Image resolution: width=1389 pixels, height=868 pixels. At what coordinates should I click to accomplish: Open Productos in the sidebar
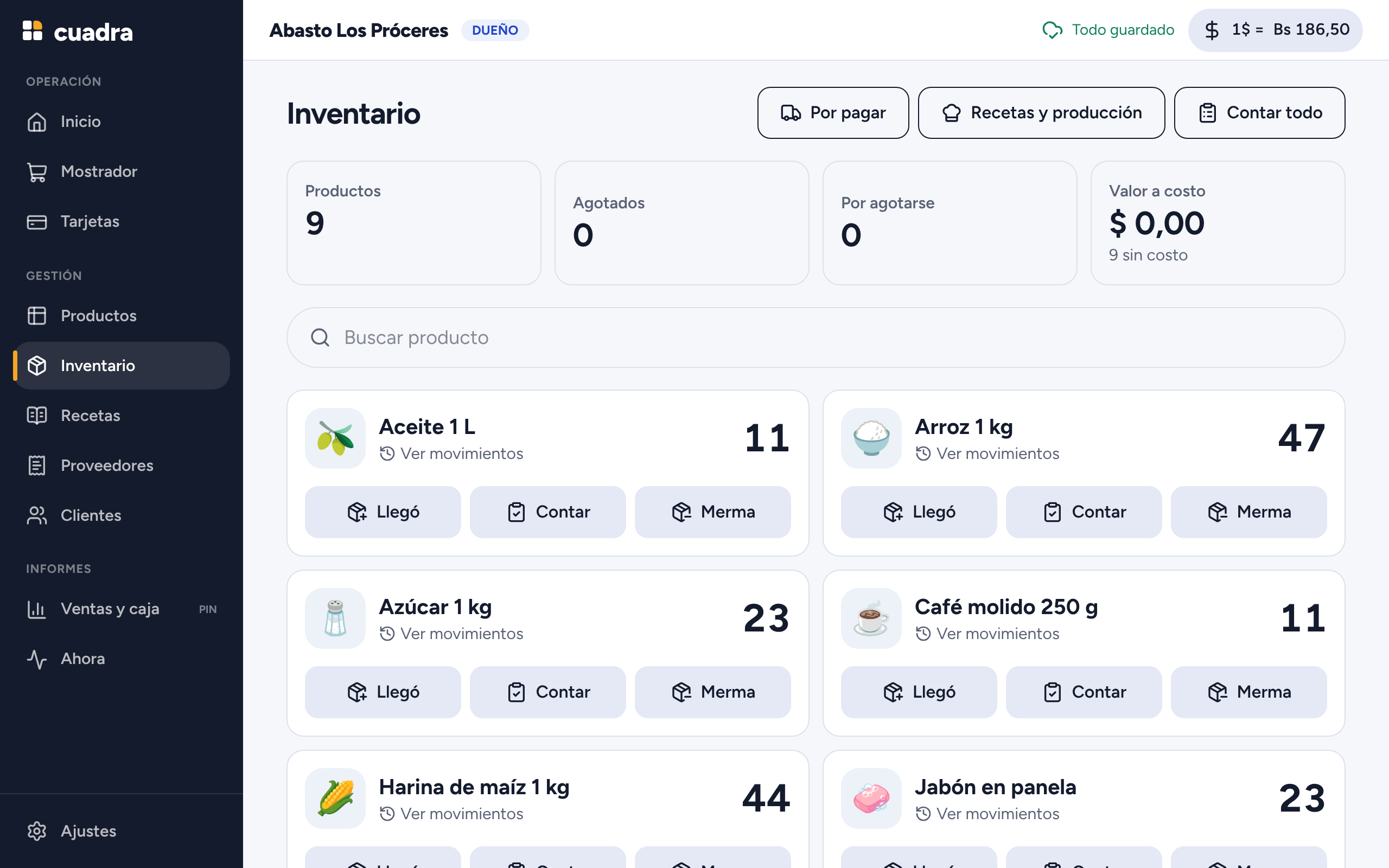pos(122,316)
